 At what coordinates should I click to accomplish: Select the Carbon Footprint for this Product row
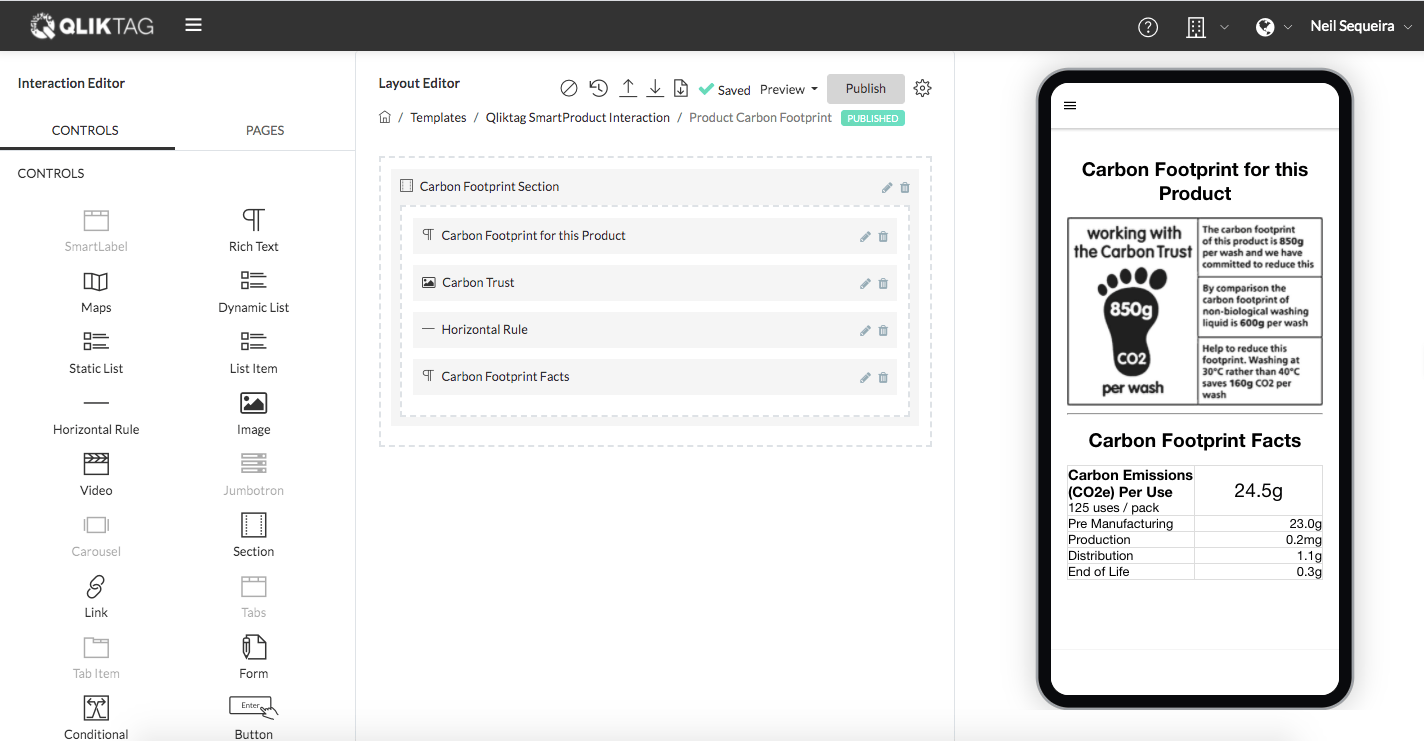coord(655,236)
